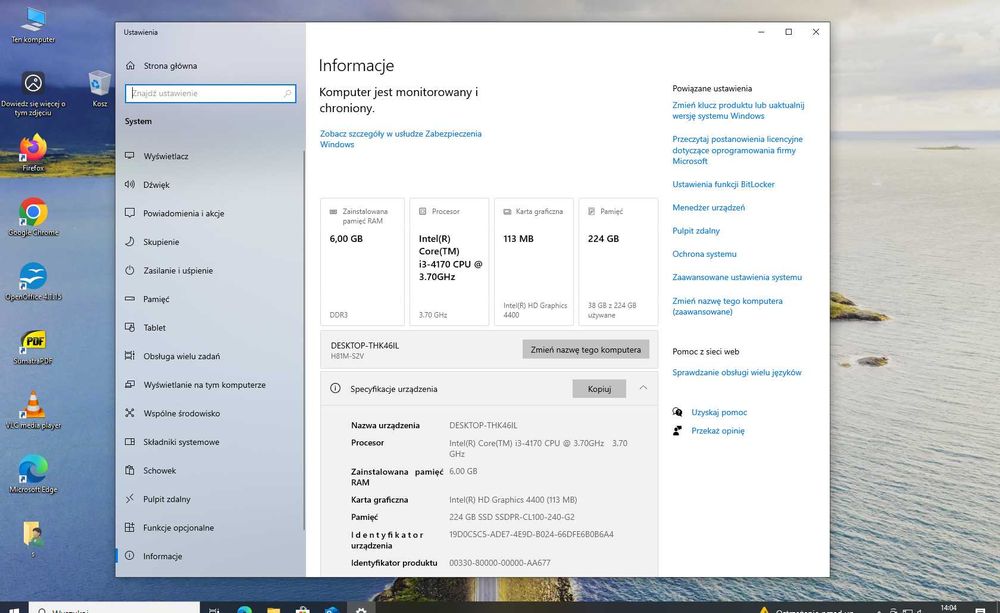Image resolution: width=1000 pixels, height=613 pixels.
Task: Open Wyświetlacz display settings
Action: [165, 156]
